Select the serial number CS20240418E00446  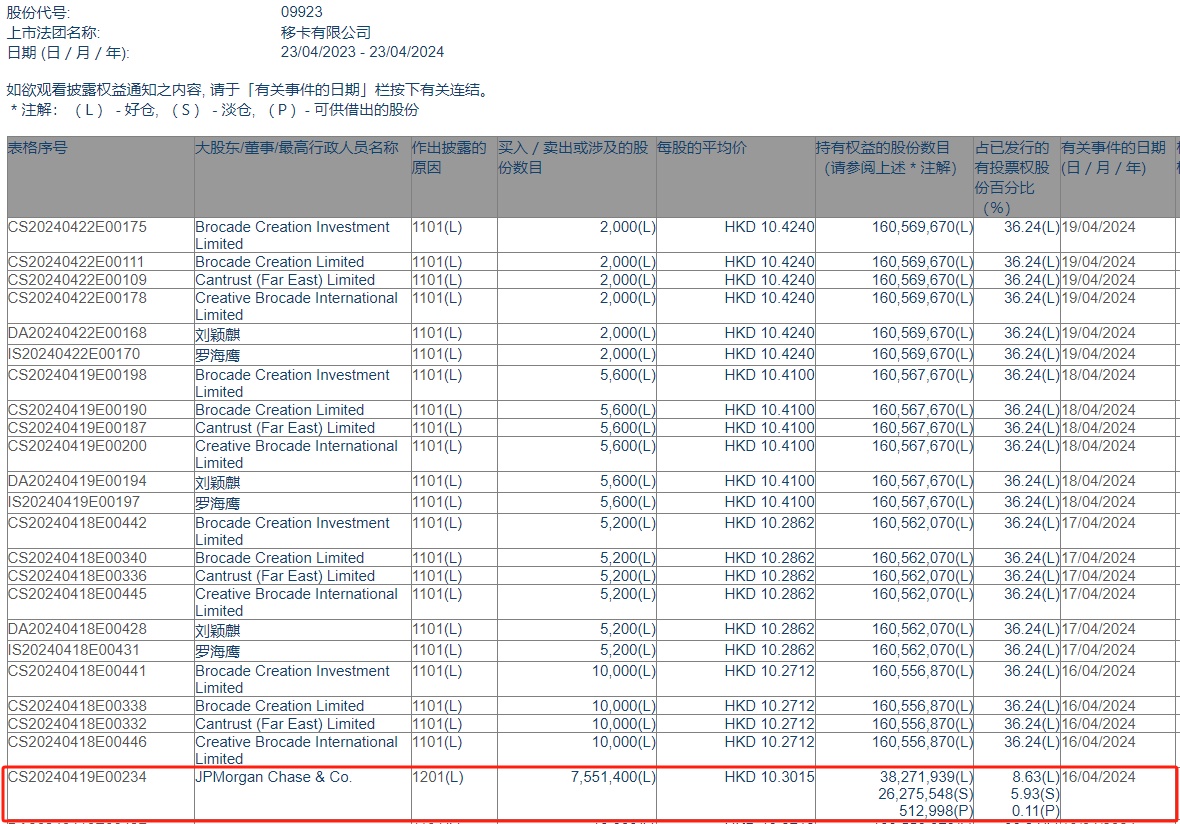tap(78, 742)
